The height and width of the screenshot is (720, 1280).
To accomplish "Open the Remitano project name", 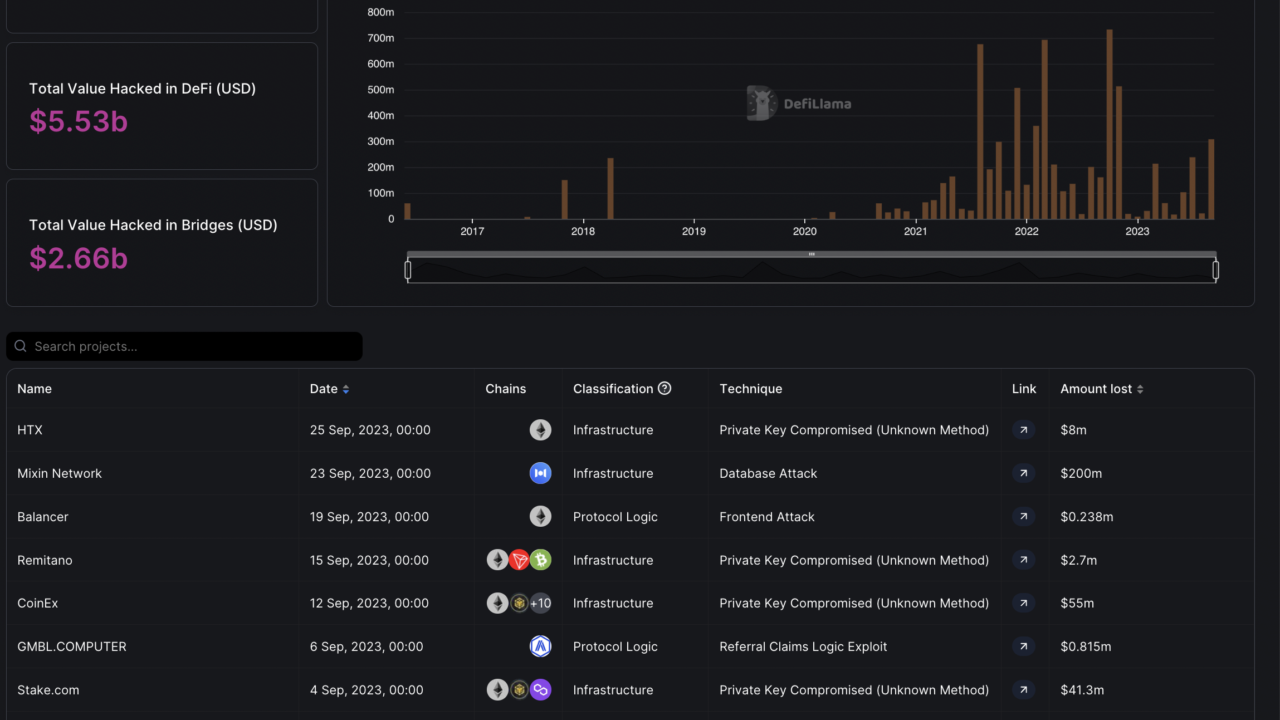I will point(45,560).
